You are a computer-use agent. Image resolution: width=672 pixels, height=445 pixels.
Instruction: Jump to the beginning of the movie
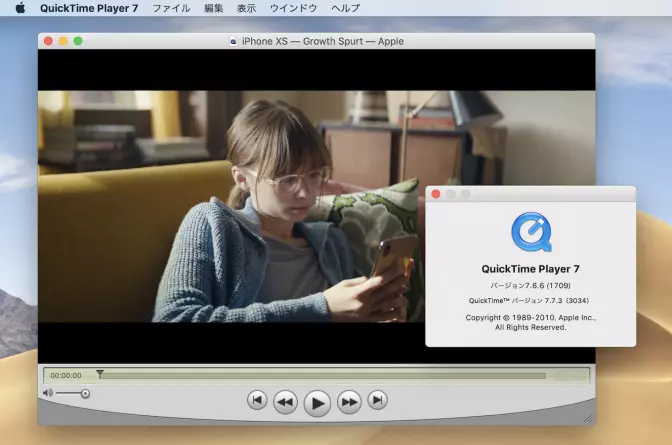pos(257,400)
